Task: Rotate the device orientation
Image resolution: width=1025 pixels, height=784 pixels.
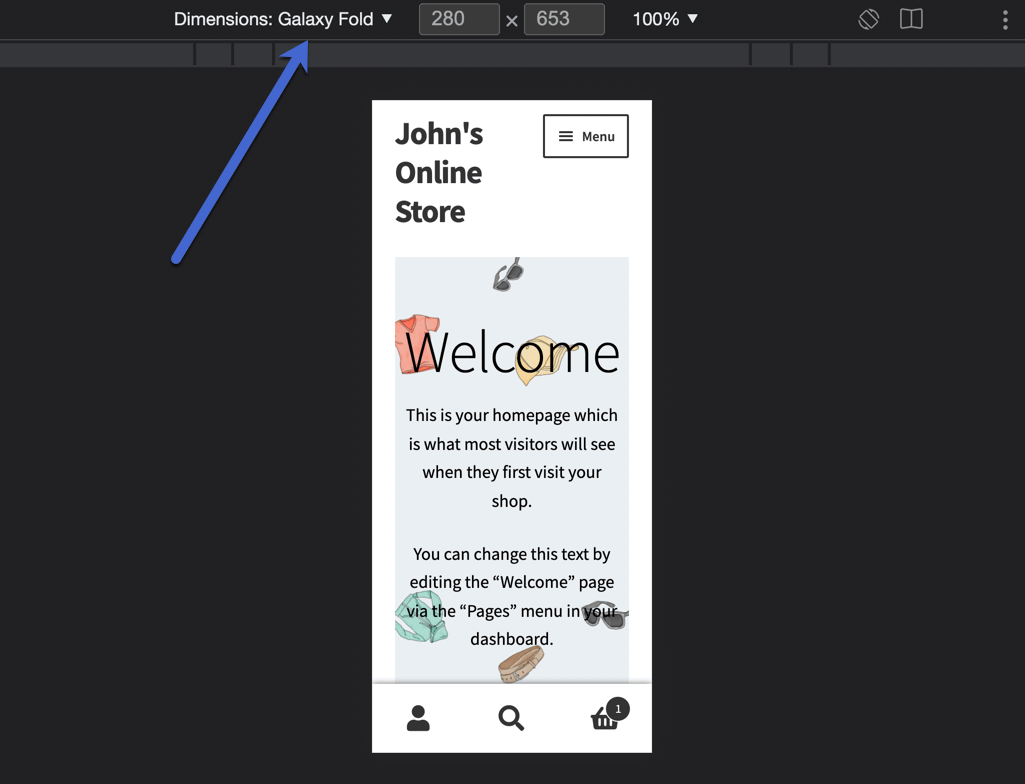Action: [868, 19]
